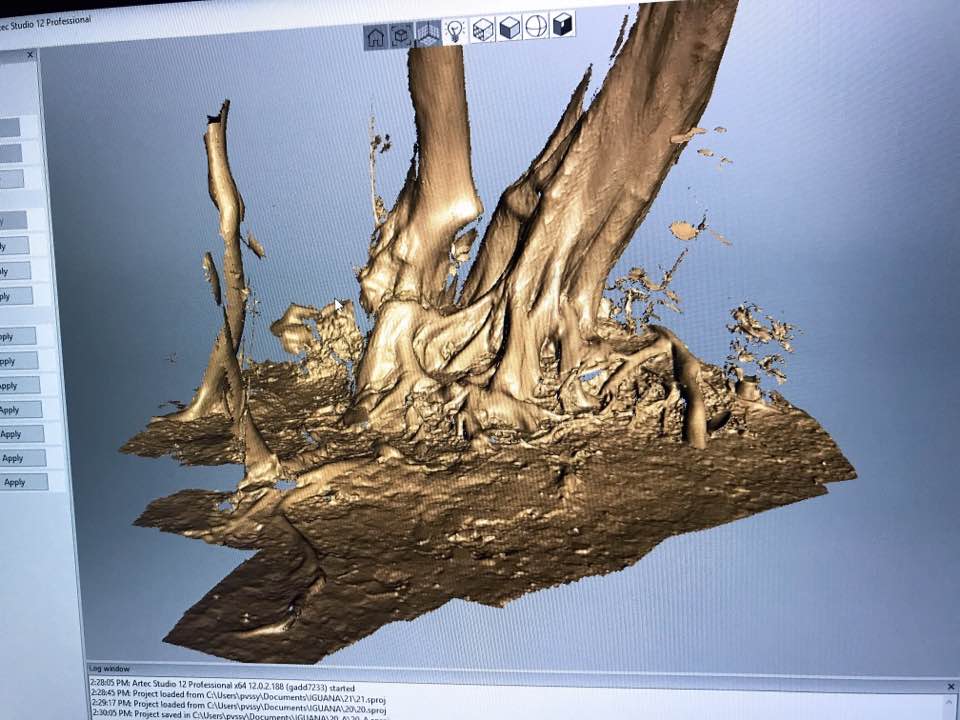Select the 'Project saved in' log entry
Viewport: 960px width, 720px height.
coord(239,716)
